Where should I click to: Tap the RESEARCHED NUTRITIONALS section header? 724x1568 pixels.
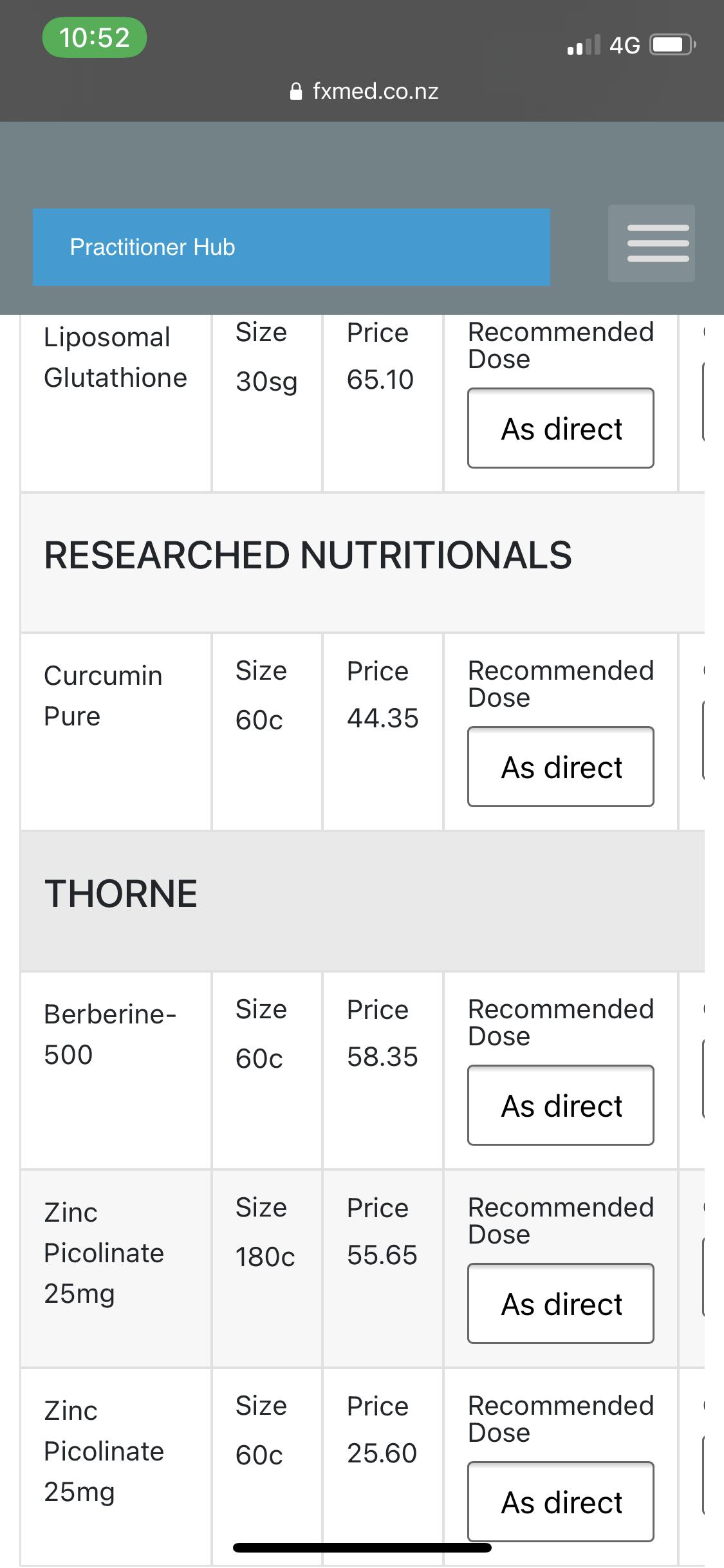(308, 555)
